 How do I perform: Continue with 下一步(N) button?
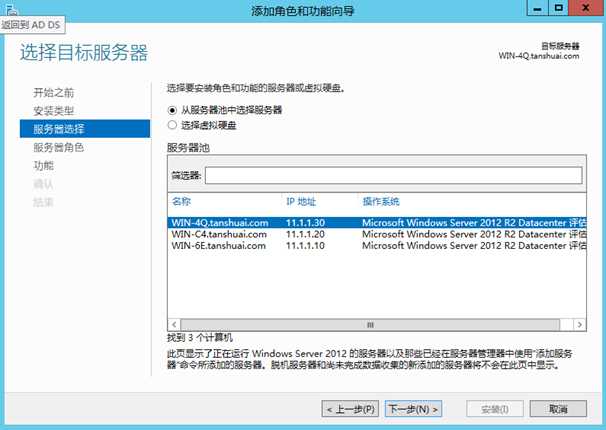point(413,409)
